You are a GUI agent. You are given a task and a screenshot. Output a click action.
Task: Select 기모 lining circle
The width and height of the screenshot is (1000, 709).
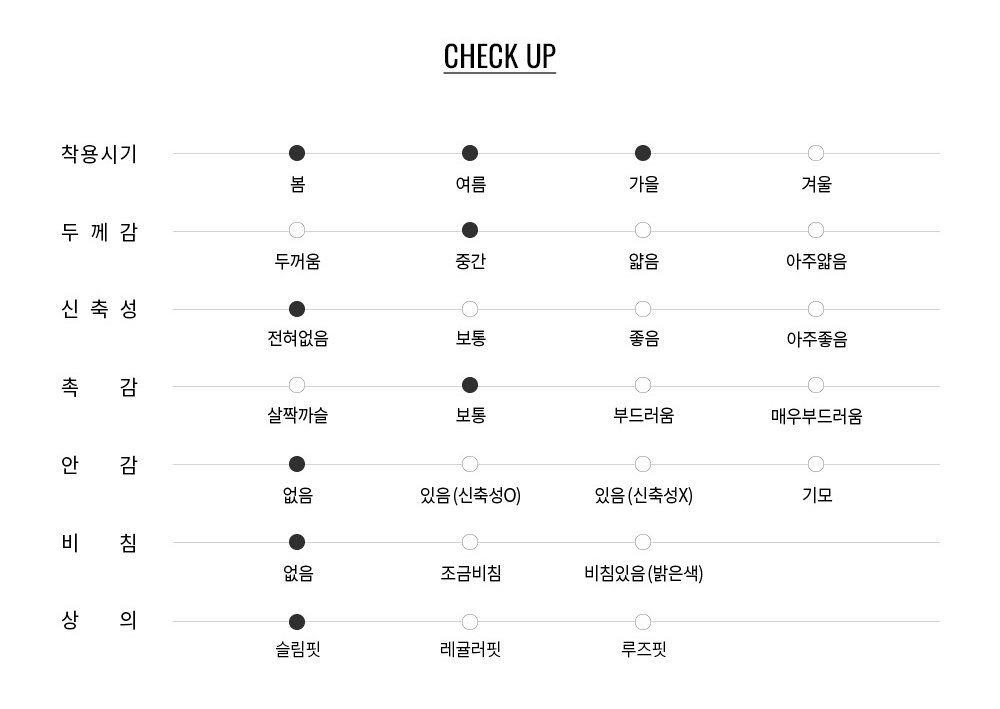(816, 464)
